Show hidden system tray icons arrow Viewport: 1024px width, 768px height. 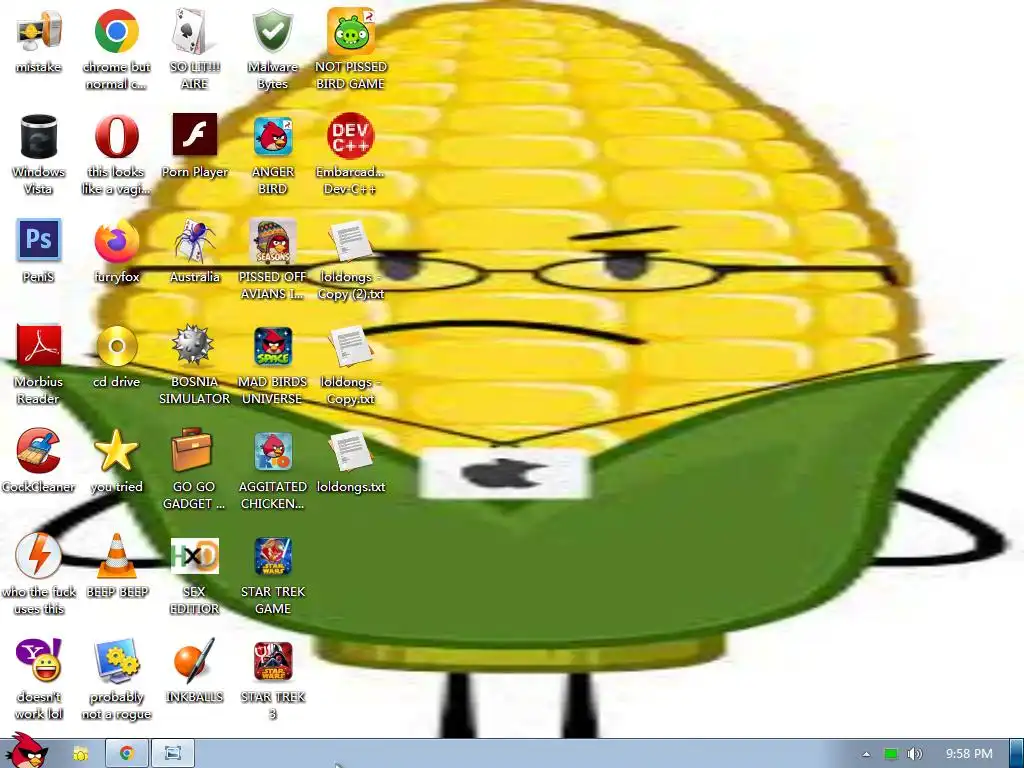point(866,754)
